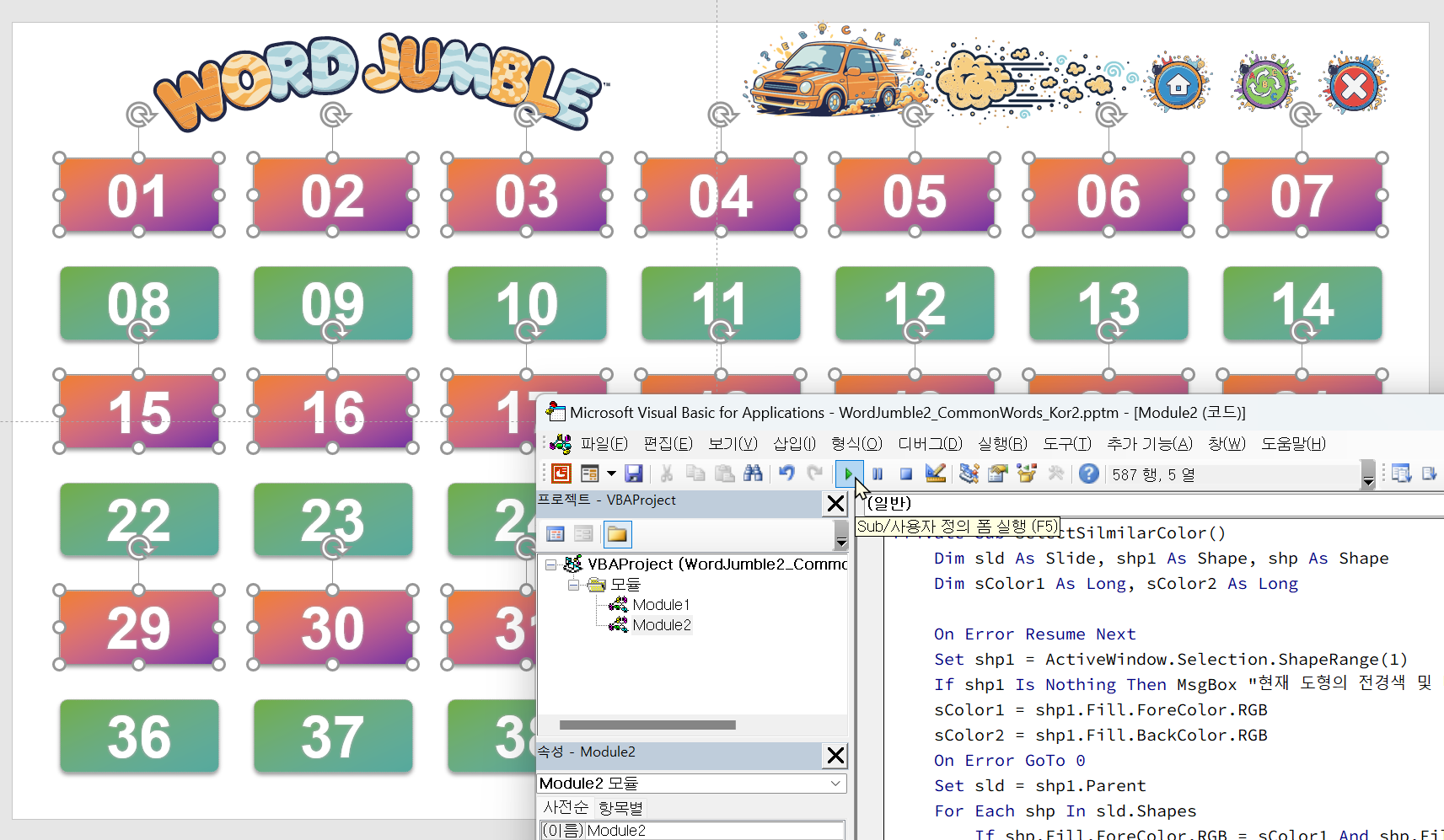Image resolution: width=1444 pixels, height=840 pixels.
Task: Click the green refresh button on slide
Action: pyautogui.click(x=1264, y=84)
